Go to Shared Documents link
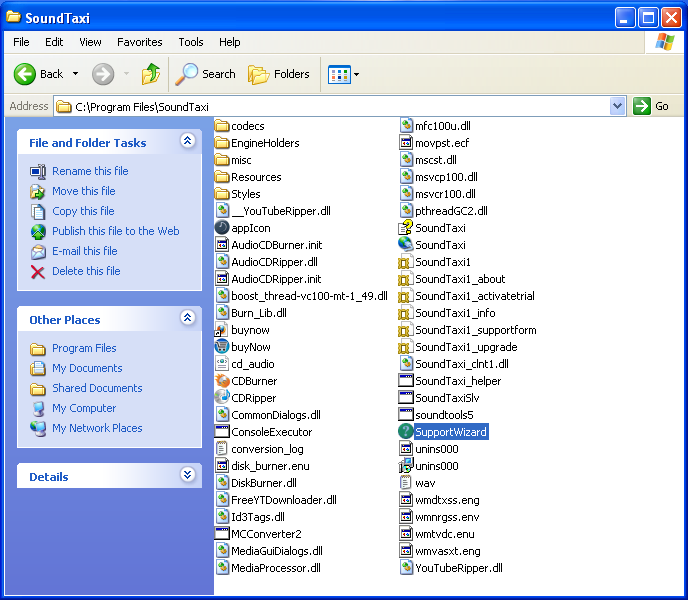This screenshot has height=600, width=688. pyautogui.click(x=97, y=388)
